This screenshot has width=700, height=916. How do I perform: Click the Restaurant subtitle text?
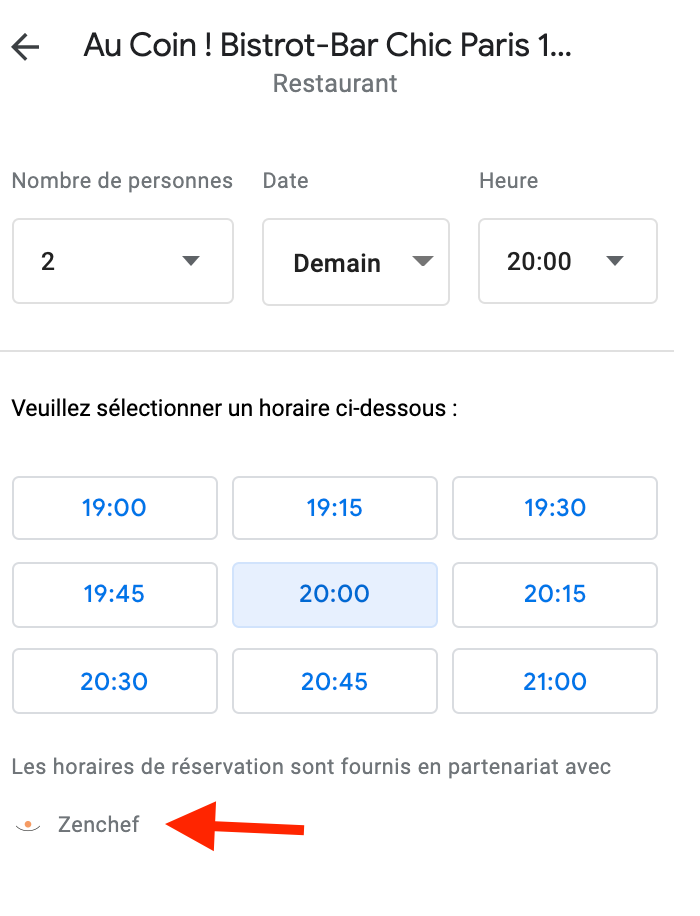(x=335, y=84)
